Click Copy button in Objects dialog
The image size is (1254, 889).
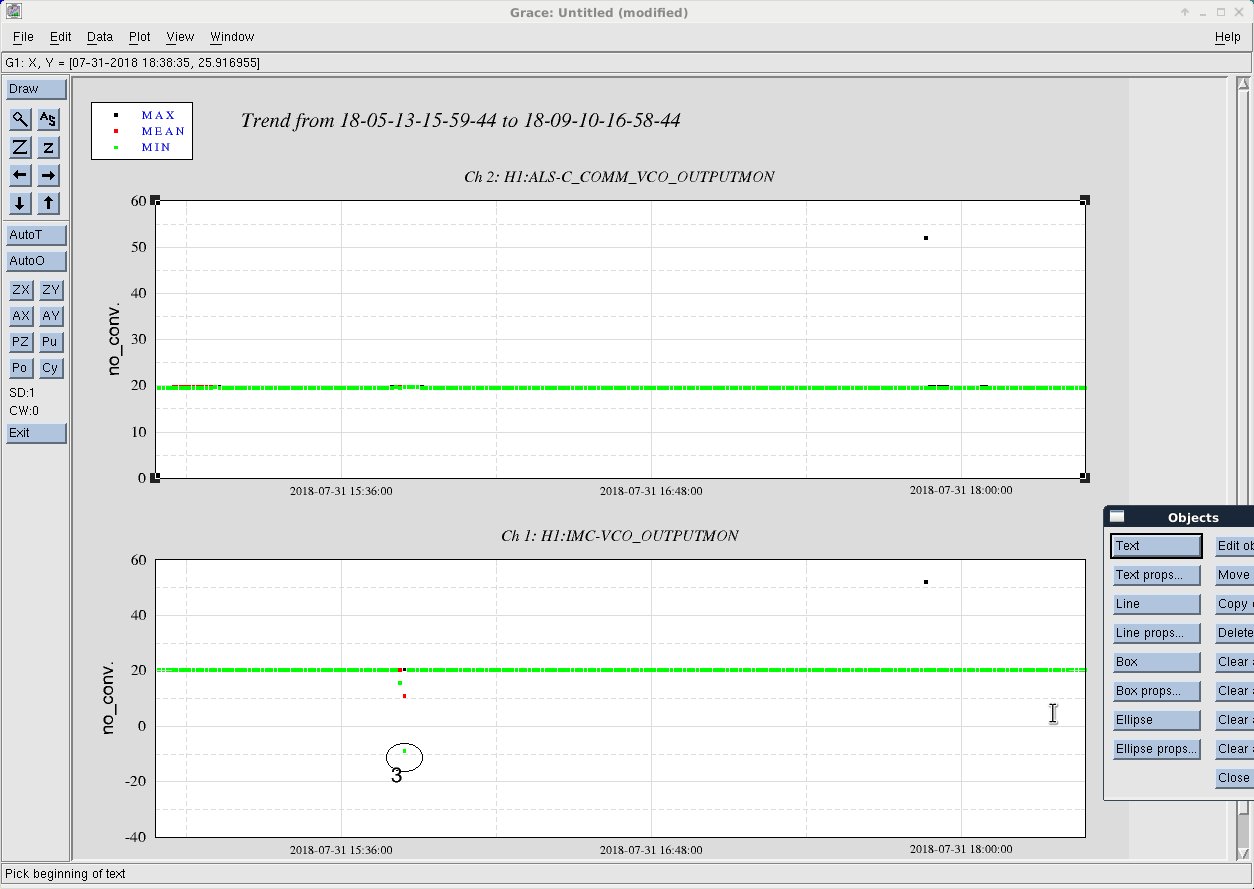click(x=1234, y=604)
